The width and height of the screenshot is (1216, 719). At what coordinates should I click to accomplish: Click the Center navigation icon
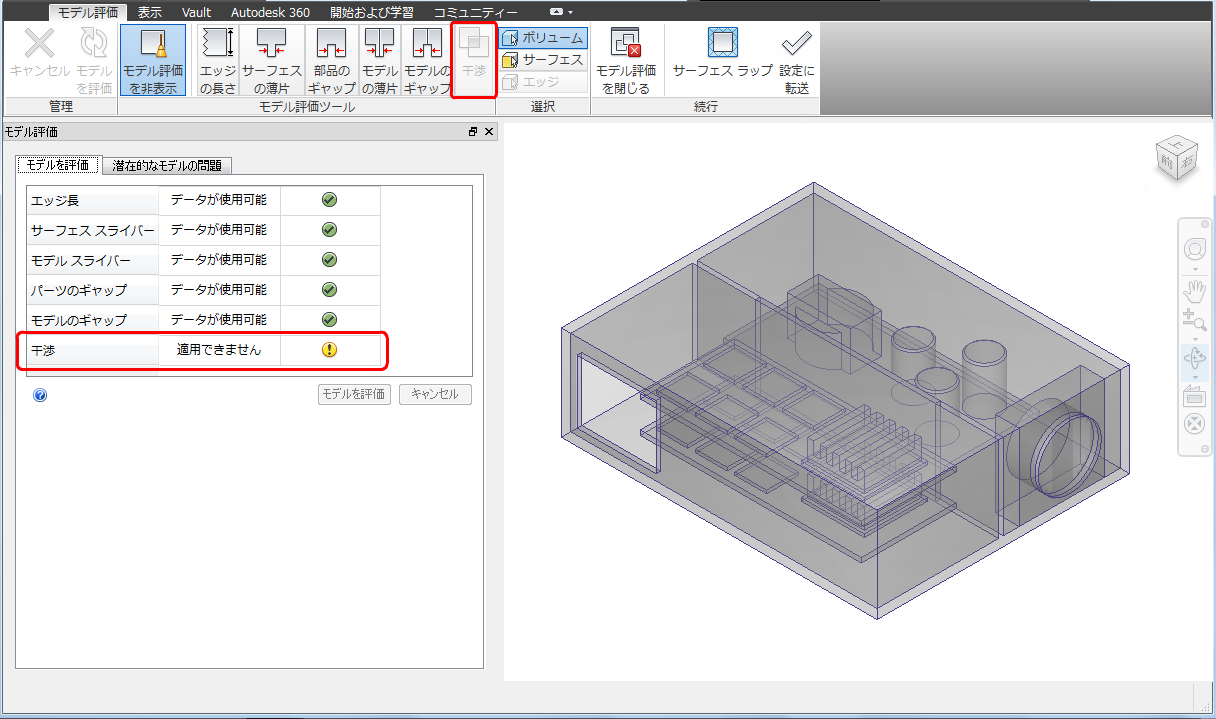[x=1195, y=424]
